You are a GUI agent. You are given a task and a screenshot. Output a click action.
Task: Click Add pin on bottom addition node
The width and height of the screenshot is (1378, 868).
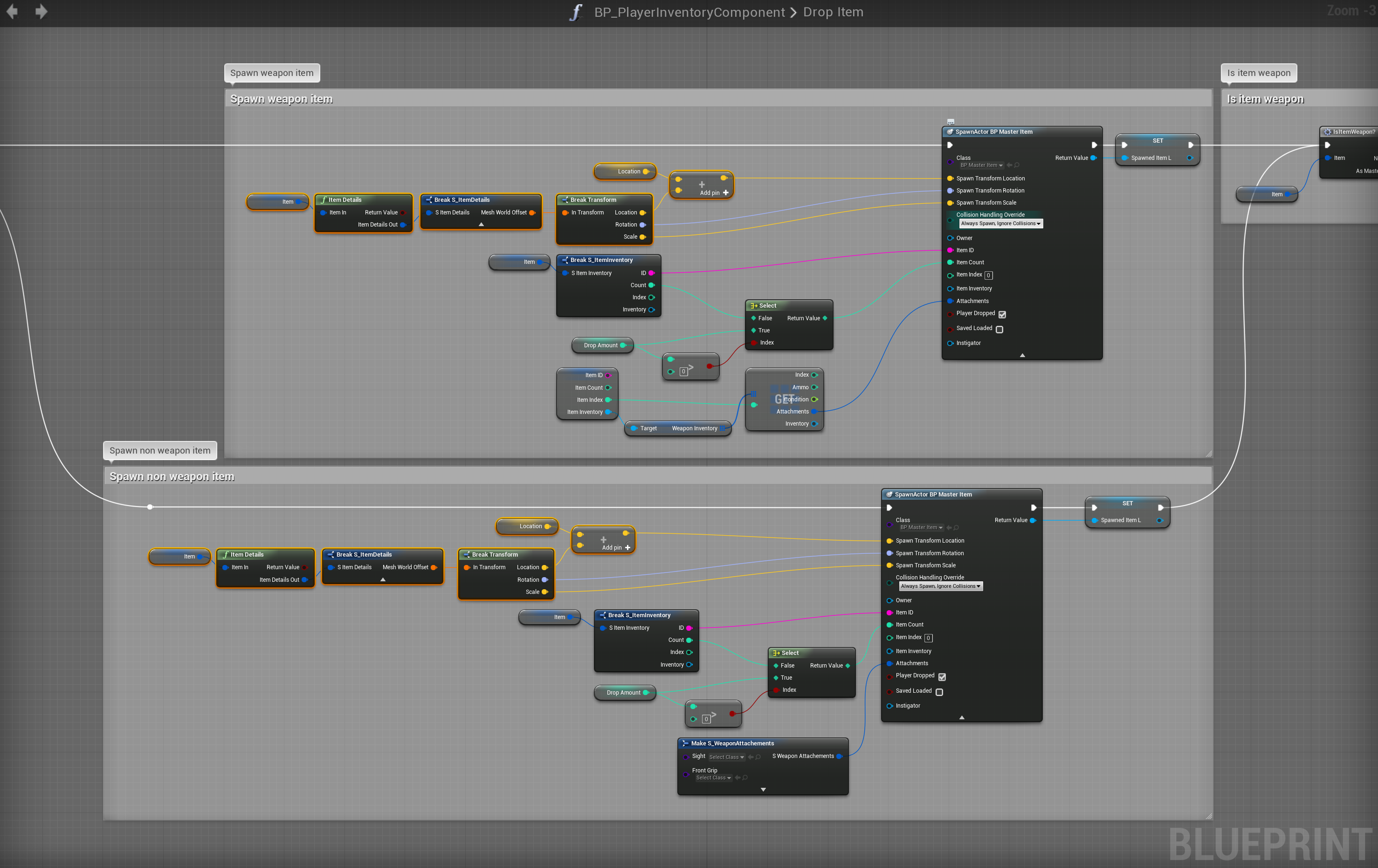coord(616,548)
